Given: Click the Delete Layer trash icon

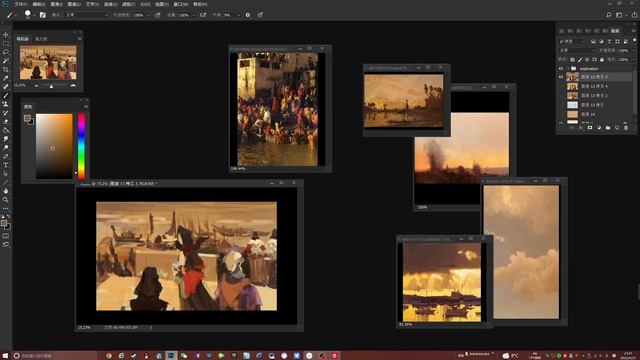Looking at the screenshot, I should pyautogui.click(x=626, y=128).
